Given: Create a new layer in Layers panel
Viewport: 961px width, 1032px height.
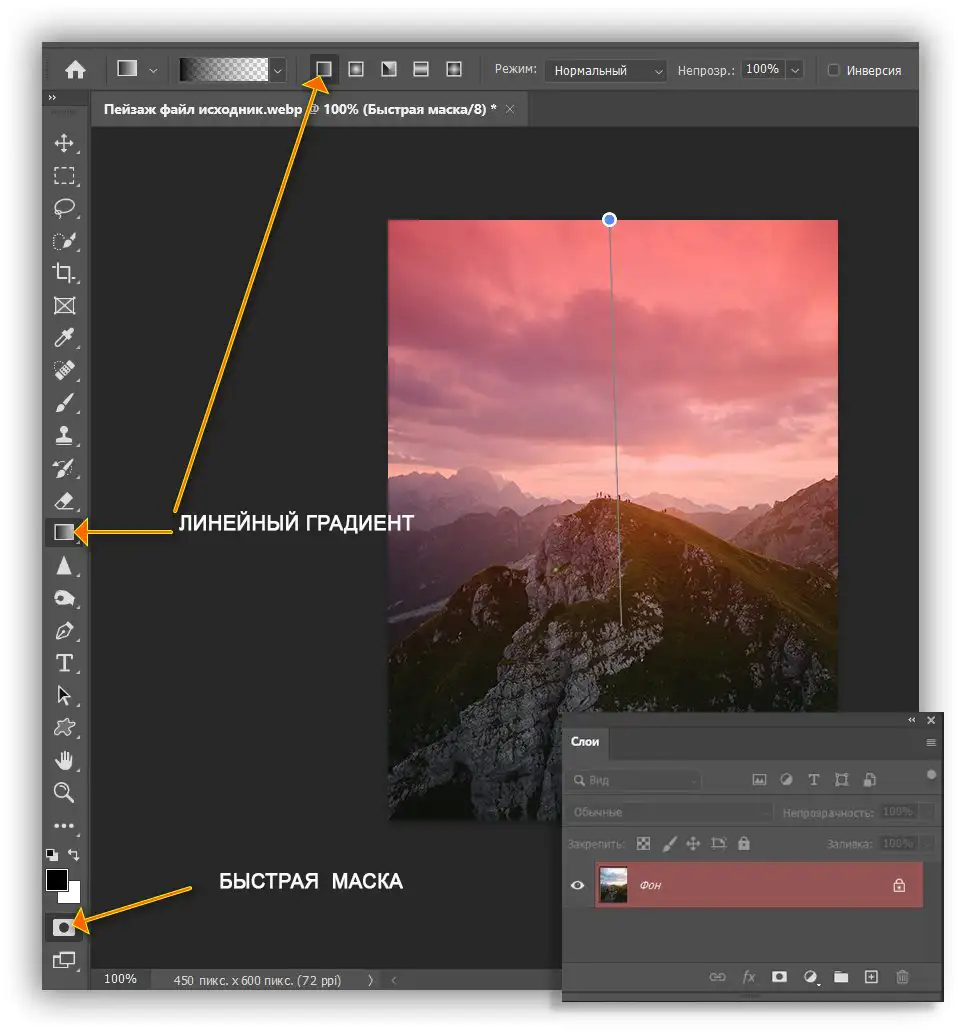Looking at the screenshot, I should (871, 977).
